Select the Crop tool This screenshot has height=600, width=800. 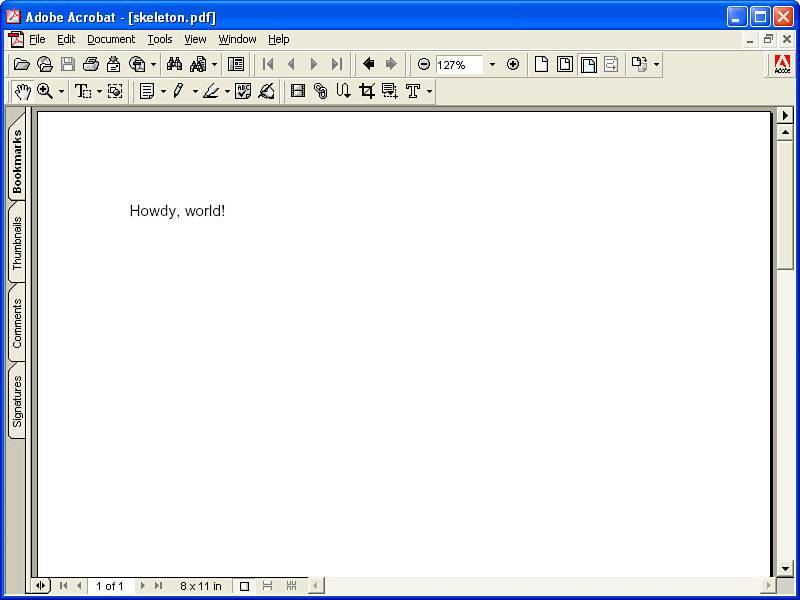[366, 91]
